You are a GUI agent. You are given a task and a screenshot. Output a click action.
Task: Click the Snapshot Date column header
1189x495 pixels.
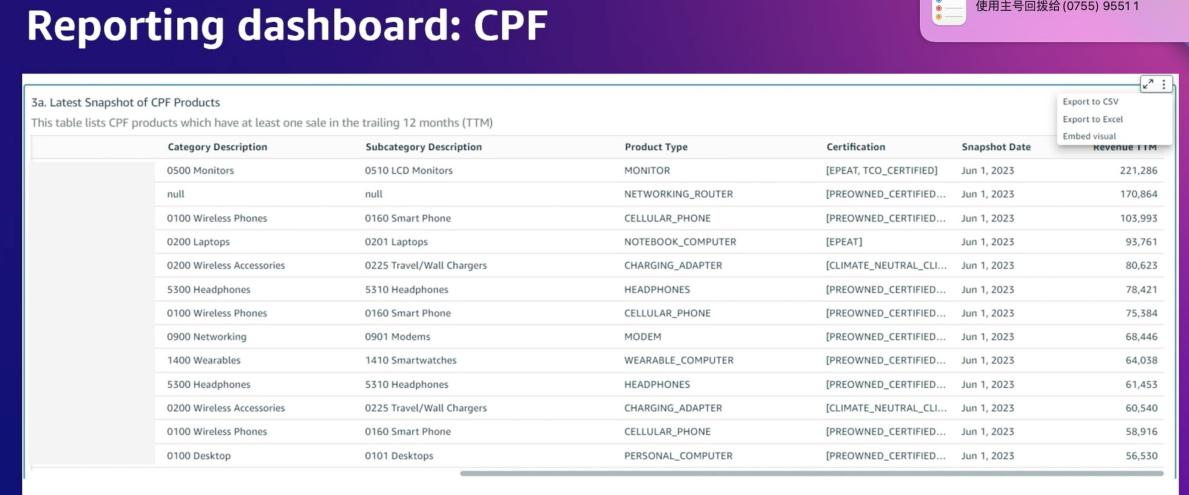pyautogui.click(x=996, y=147)
